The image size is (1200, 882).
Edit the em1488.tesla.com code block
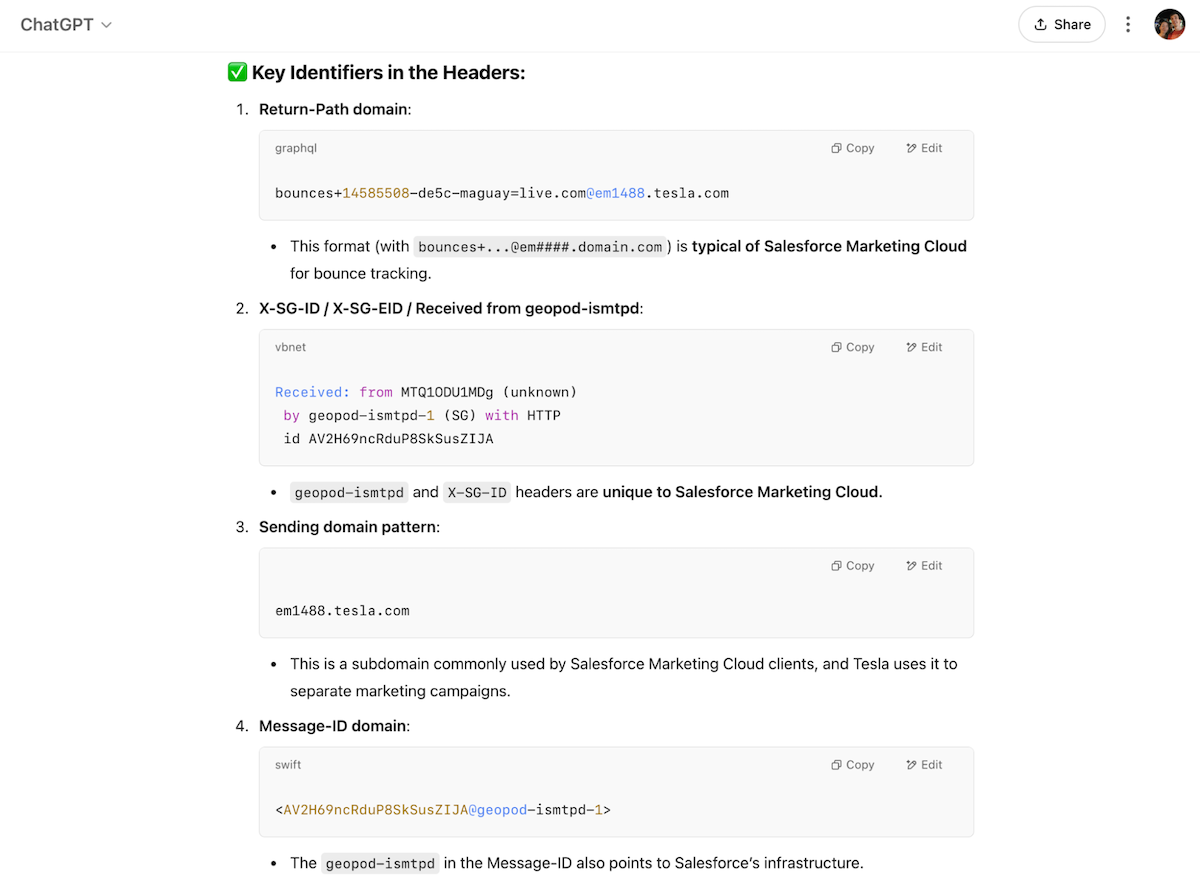pos(924,565)
